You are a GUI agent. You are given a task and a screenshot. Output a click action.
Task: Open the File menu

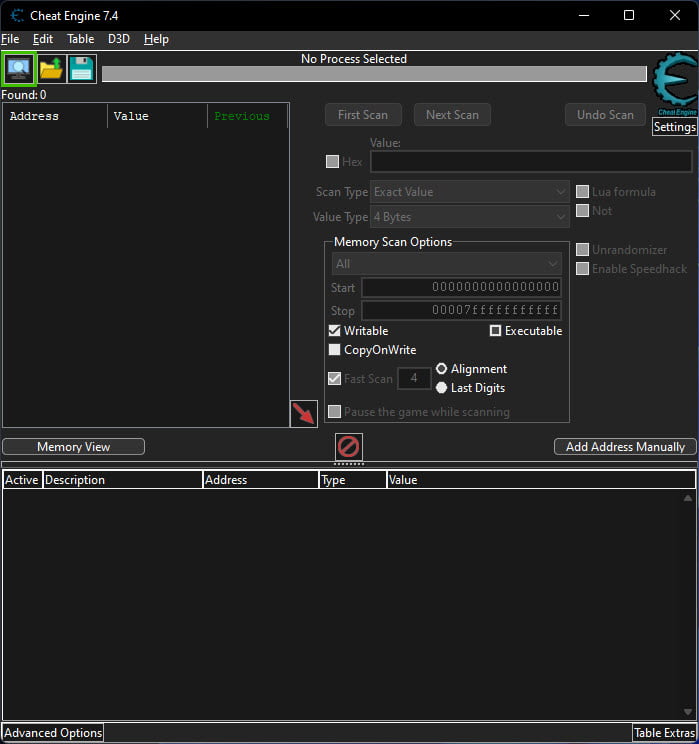tap(10, 39)
